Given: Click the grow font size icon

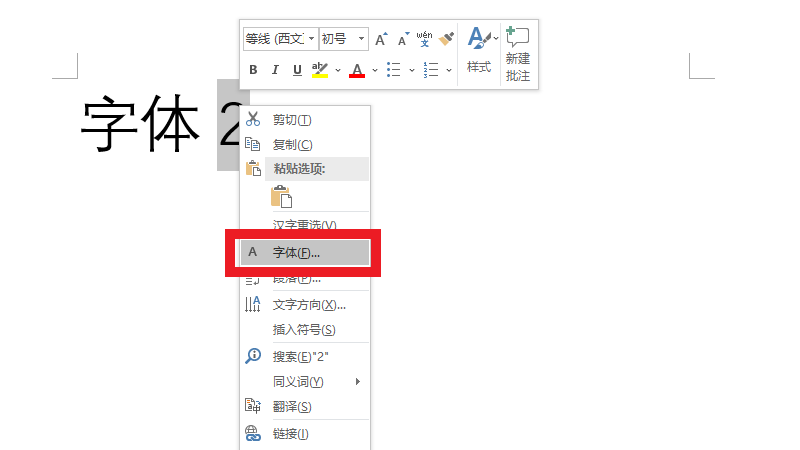Looking at the screenshot, I should (381, 39).
